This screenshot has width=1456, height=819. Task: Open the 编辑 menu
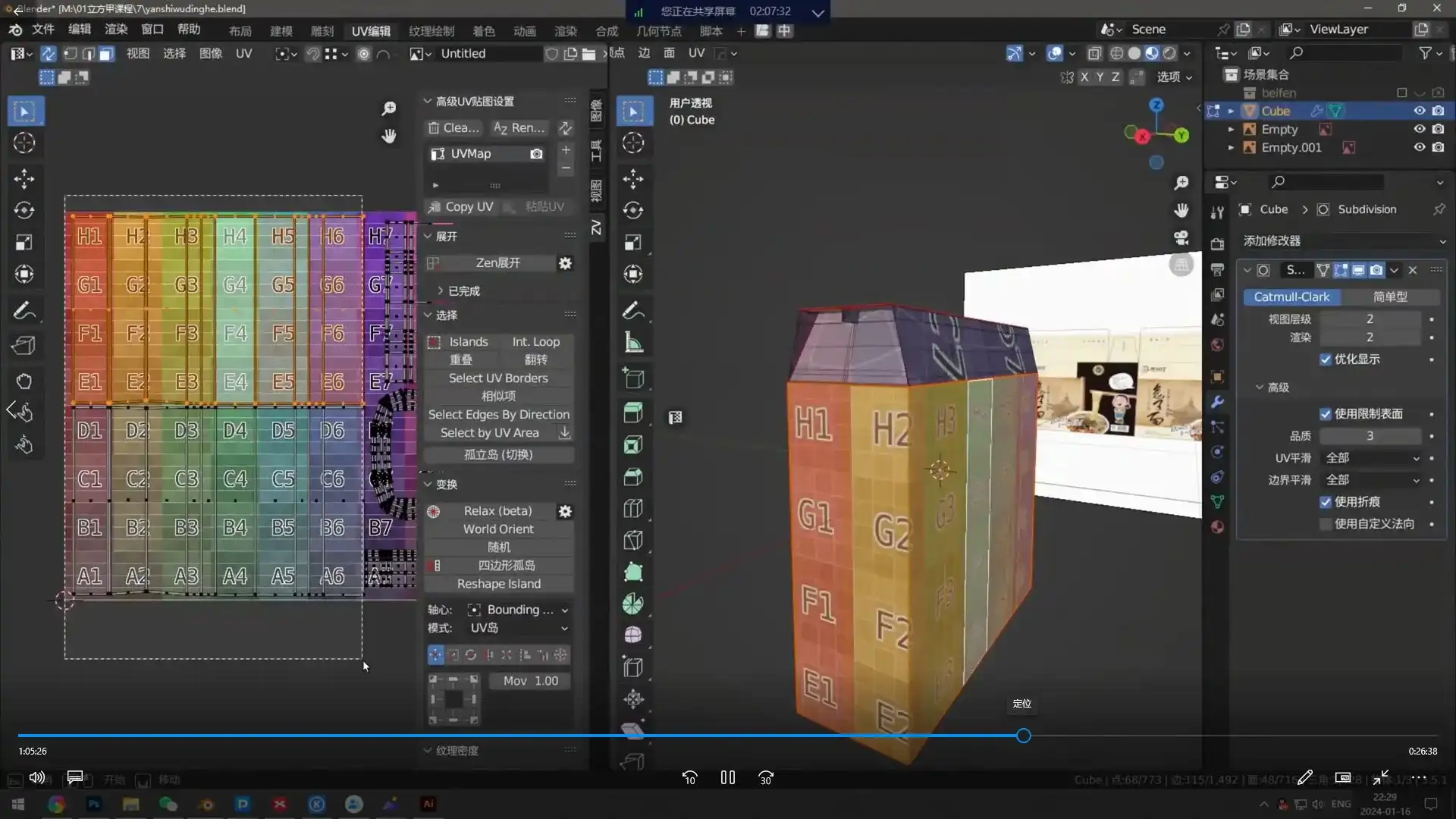[79, 29]
